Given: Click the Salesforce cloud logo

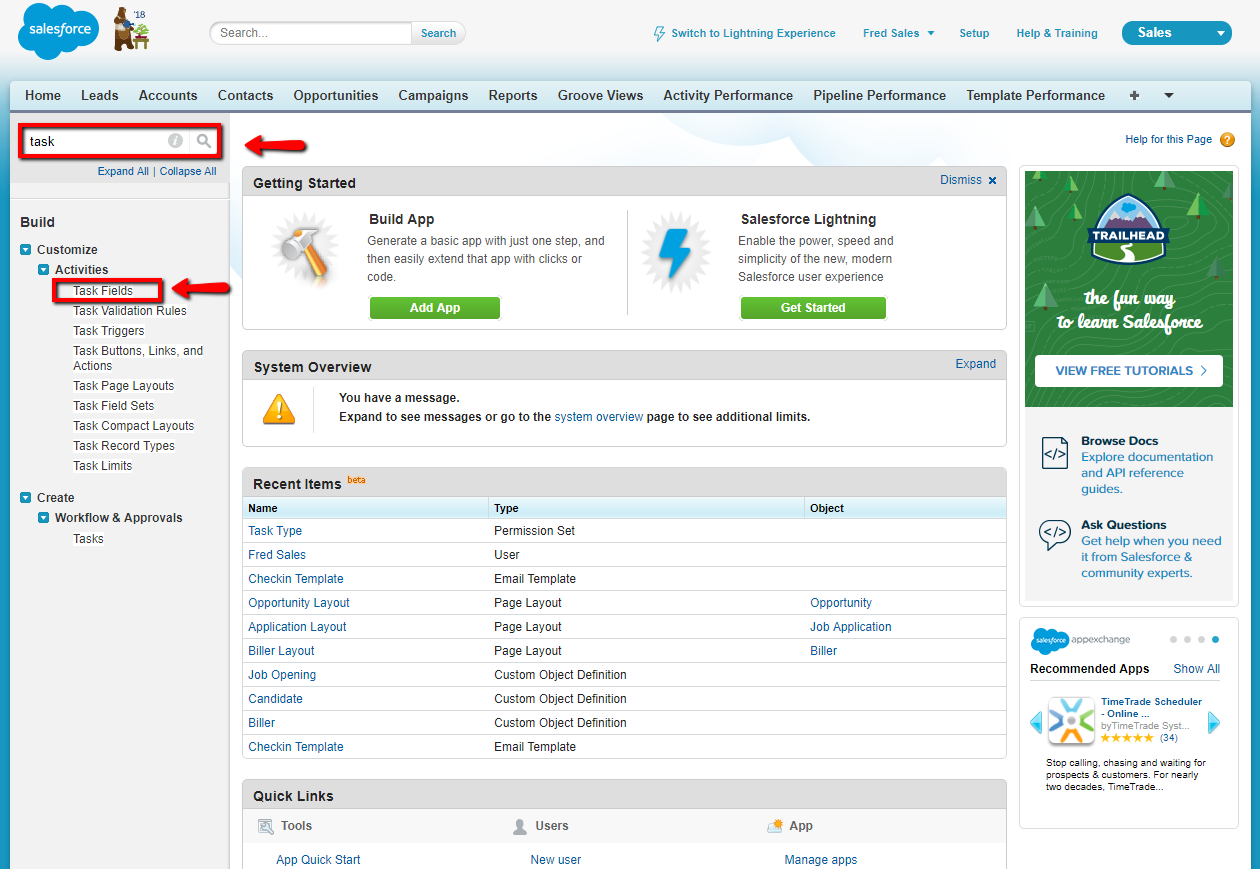Looking at the screenshot, I should [x=58, y=31].
